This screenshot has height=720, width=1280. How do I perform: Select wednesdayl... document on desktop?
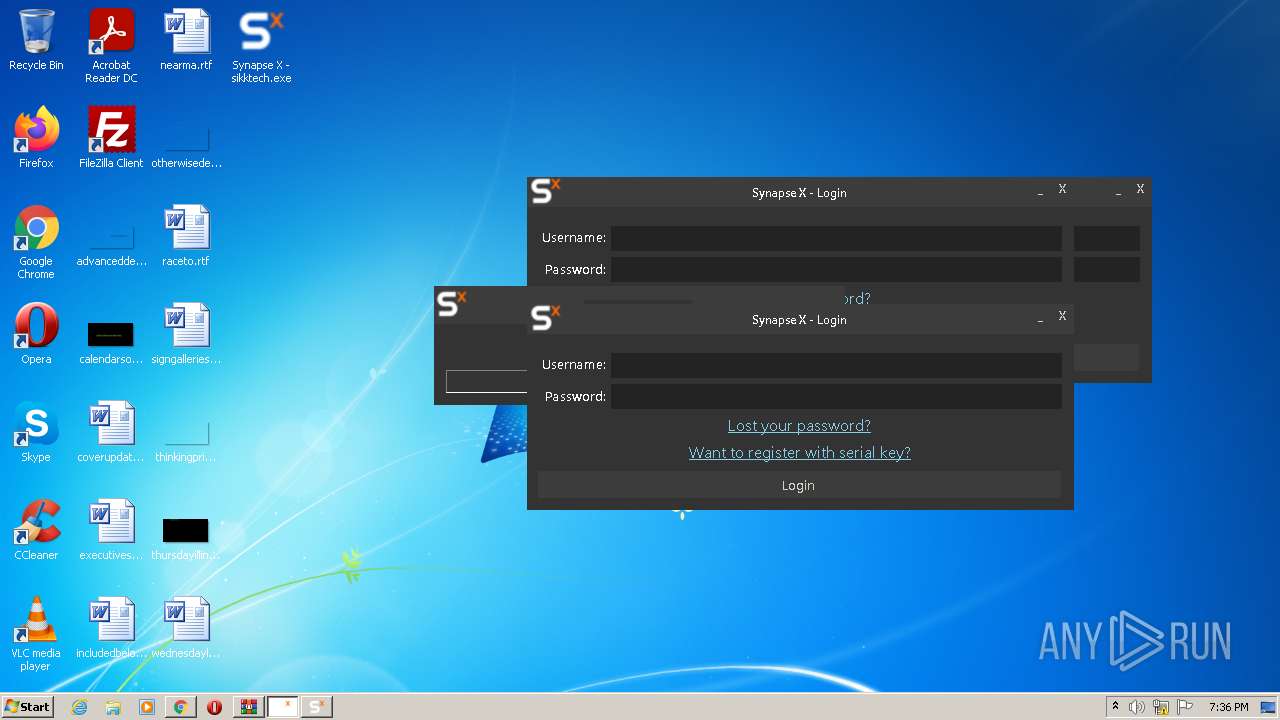pos(186,628)
